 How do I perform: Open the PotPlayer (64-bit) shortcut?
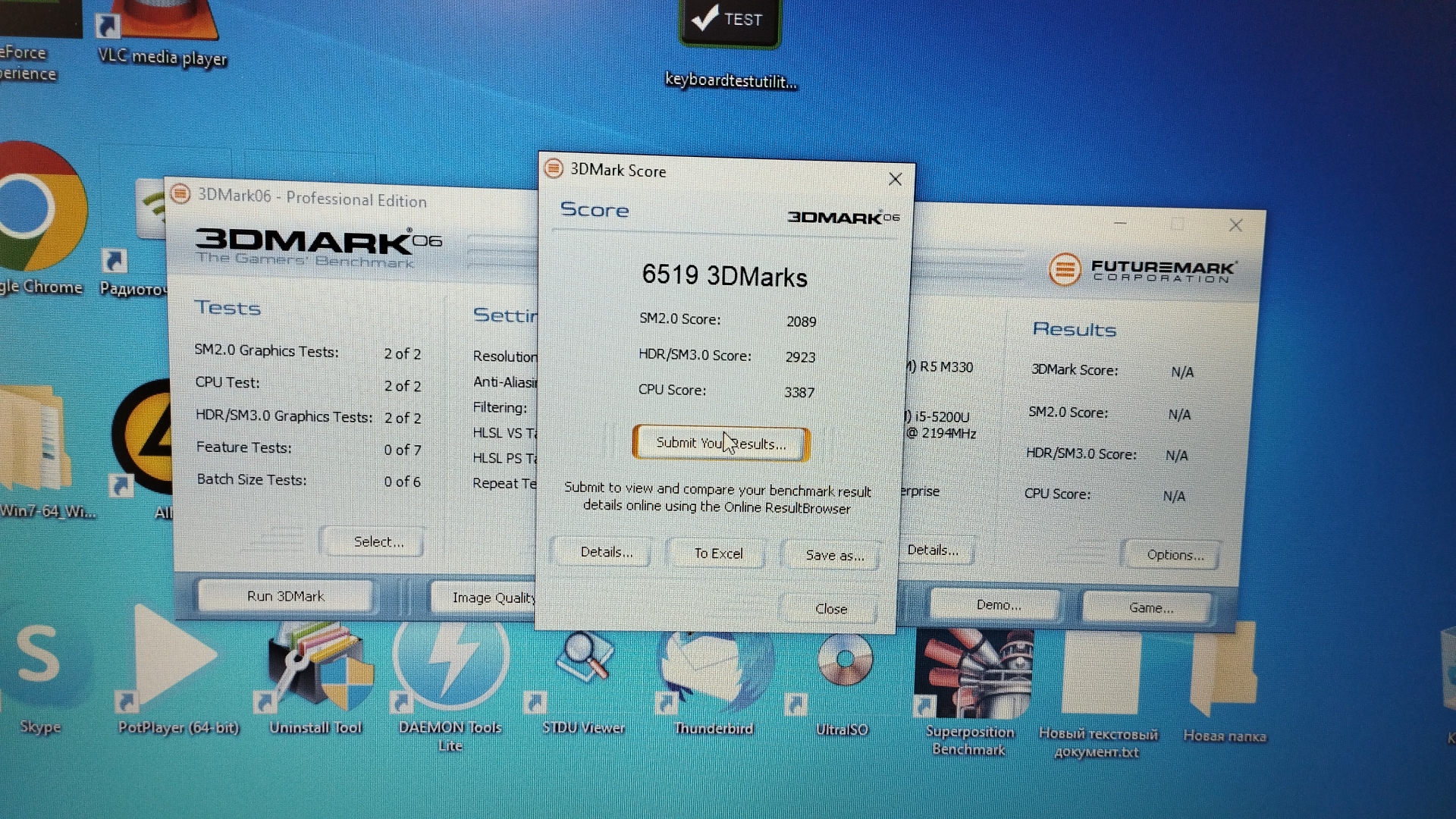coord(177,671)
